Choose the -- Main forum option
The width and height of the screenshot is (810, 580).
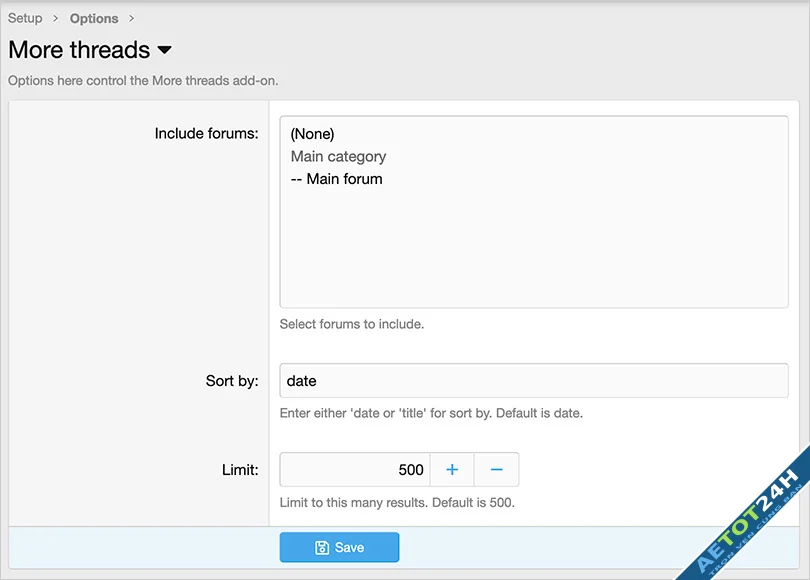(x=337, y=179)
